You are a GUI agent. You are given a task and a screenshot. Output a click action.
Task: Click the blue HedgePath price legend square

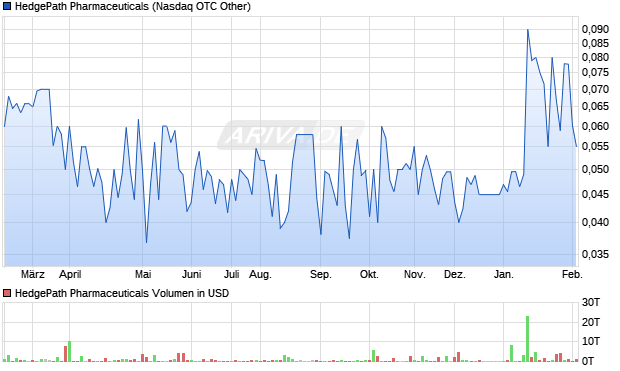click(7, 7)
